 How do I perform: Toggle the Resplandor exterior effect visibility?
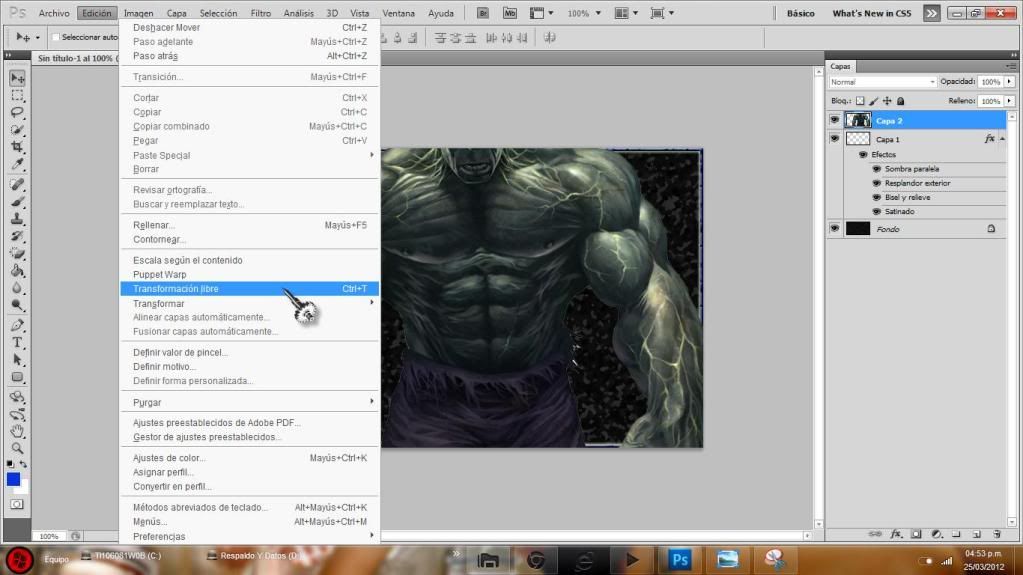(877, 183)
